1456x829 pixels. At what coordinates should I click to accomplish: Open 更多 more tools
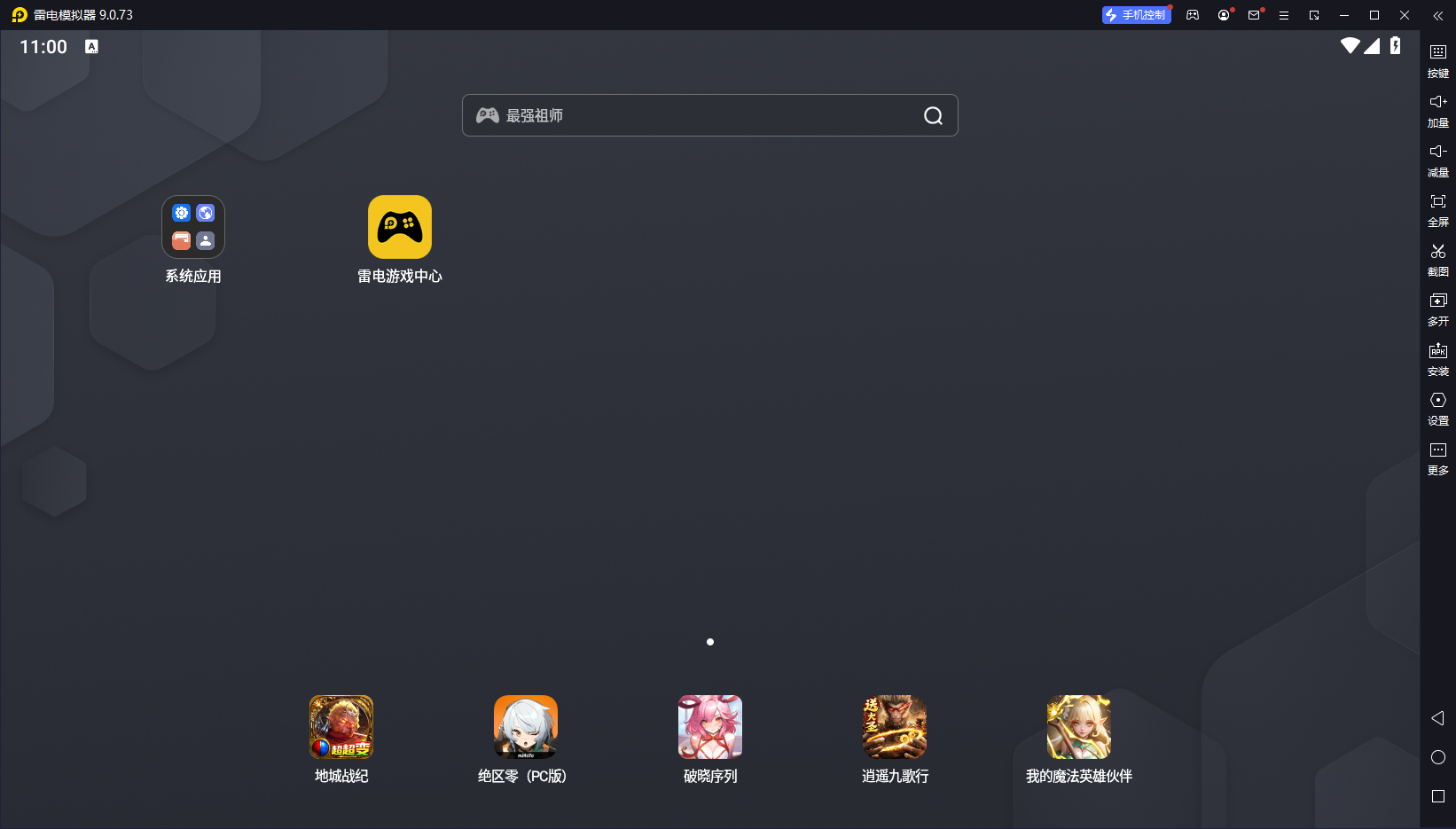1438,458
